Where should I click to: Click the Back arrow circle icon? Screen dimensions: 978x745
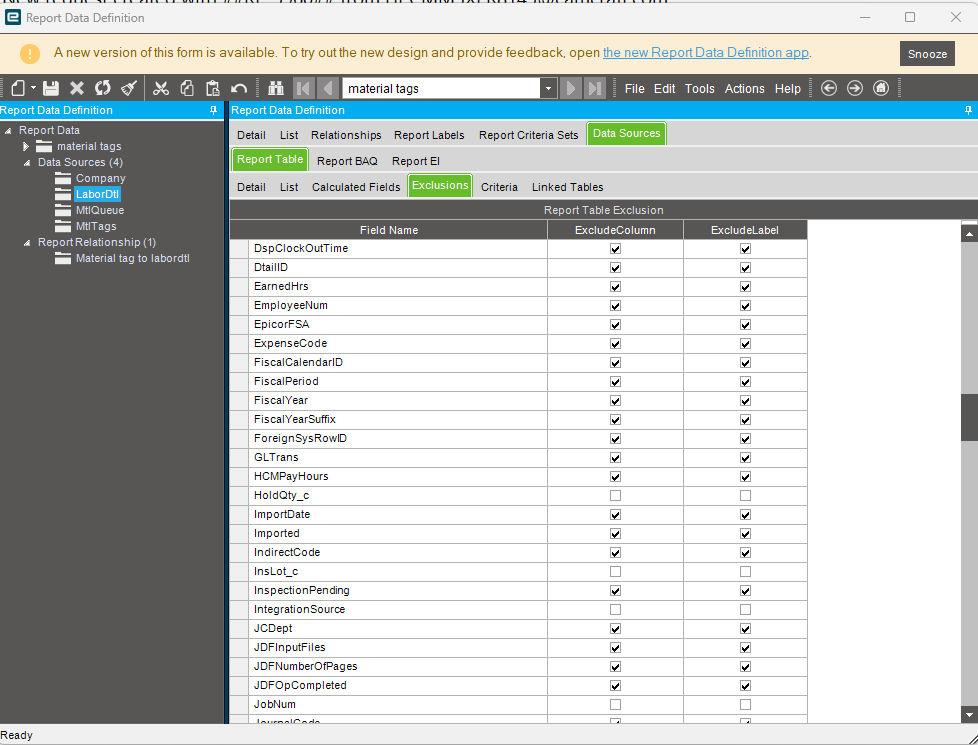click(x=829, y=89)
